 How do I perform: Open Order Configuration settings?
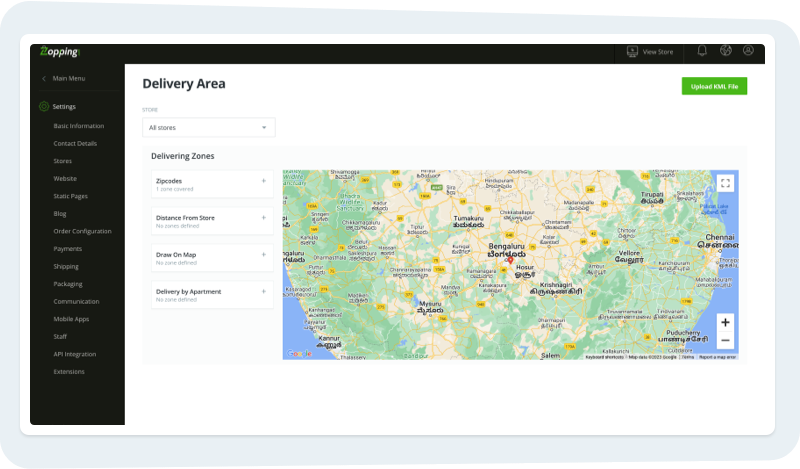coord(82,231)
